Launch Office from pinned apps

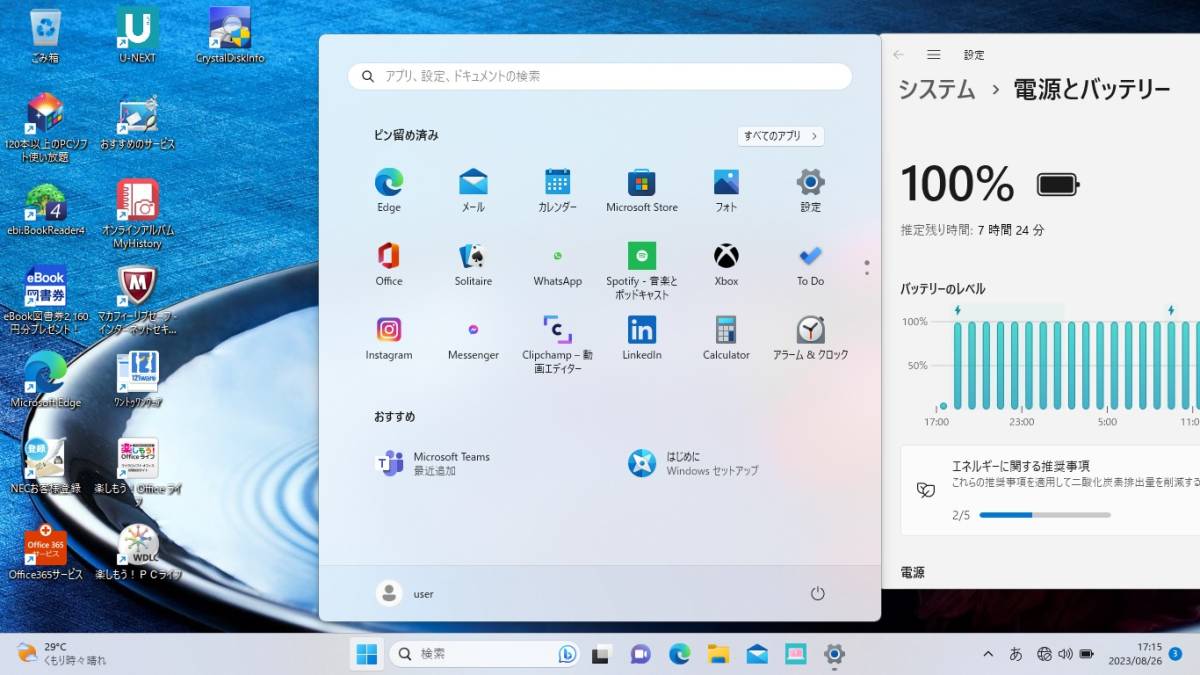389,264
